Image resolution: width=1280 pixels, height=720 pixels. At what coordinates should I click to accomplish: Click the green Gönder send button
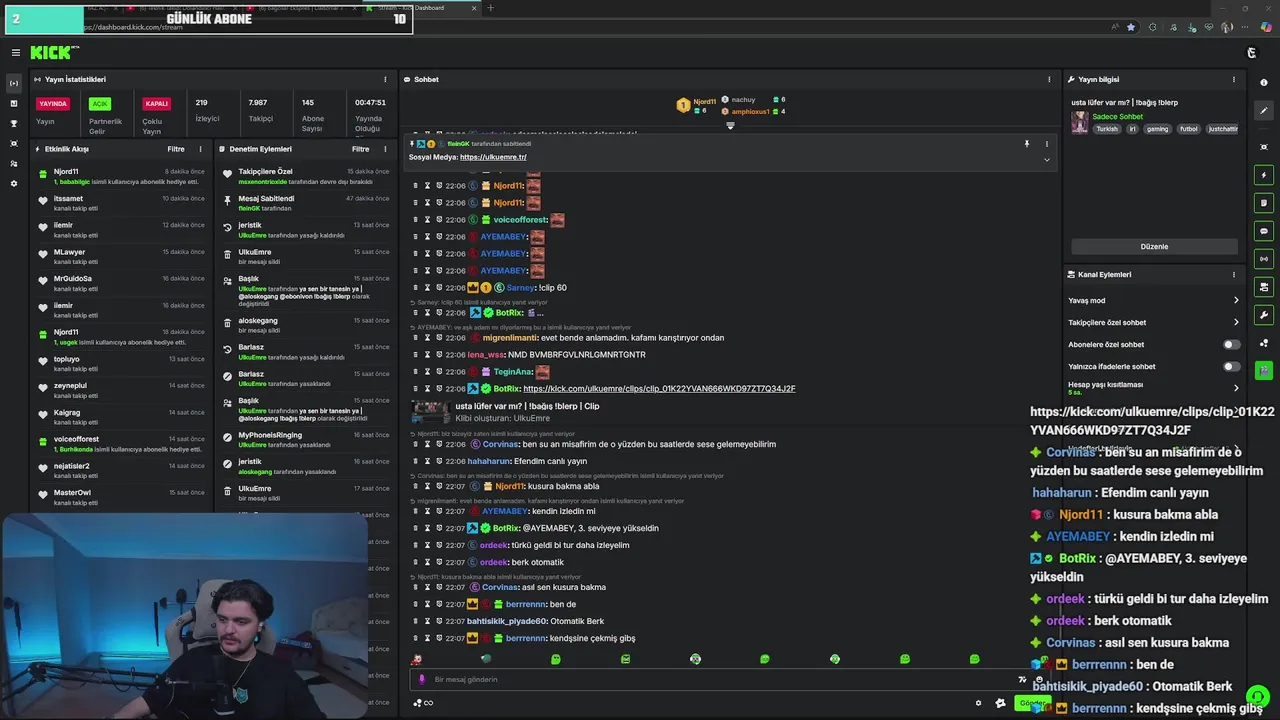[x=1032, y=703]
